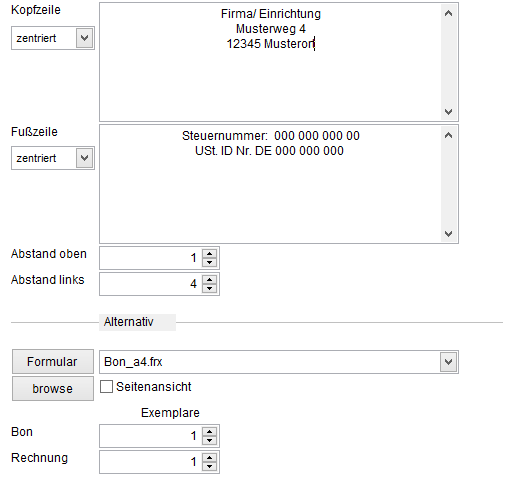518x486 pixels.
Task: Click into the Fußzeile Steuernummer text area
Action: pyautogui.click(x=270, y=184)
